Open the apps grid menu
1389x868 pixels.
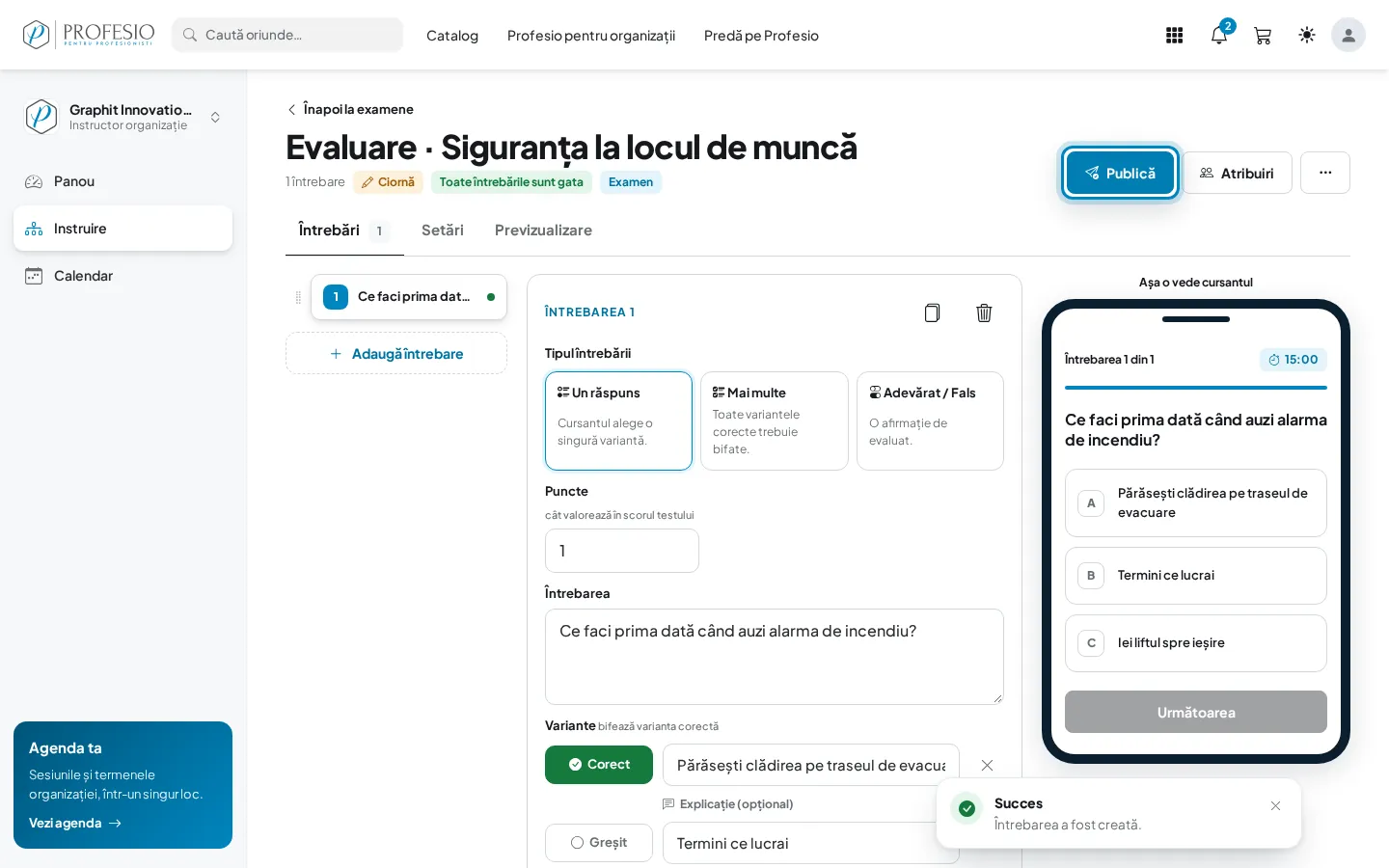(x=1174, y=36)
